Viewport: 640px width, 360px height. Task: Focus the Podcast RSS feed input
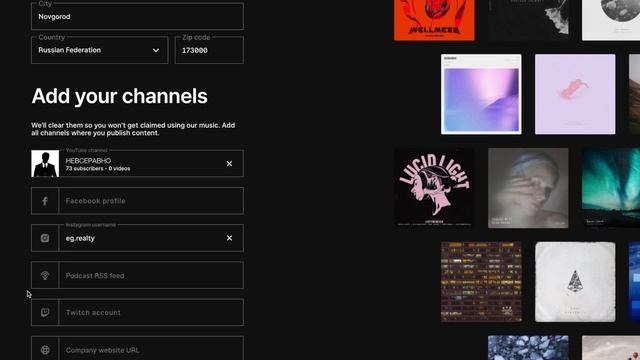point(151,276)
